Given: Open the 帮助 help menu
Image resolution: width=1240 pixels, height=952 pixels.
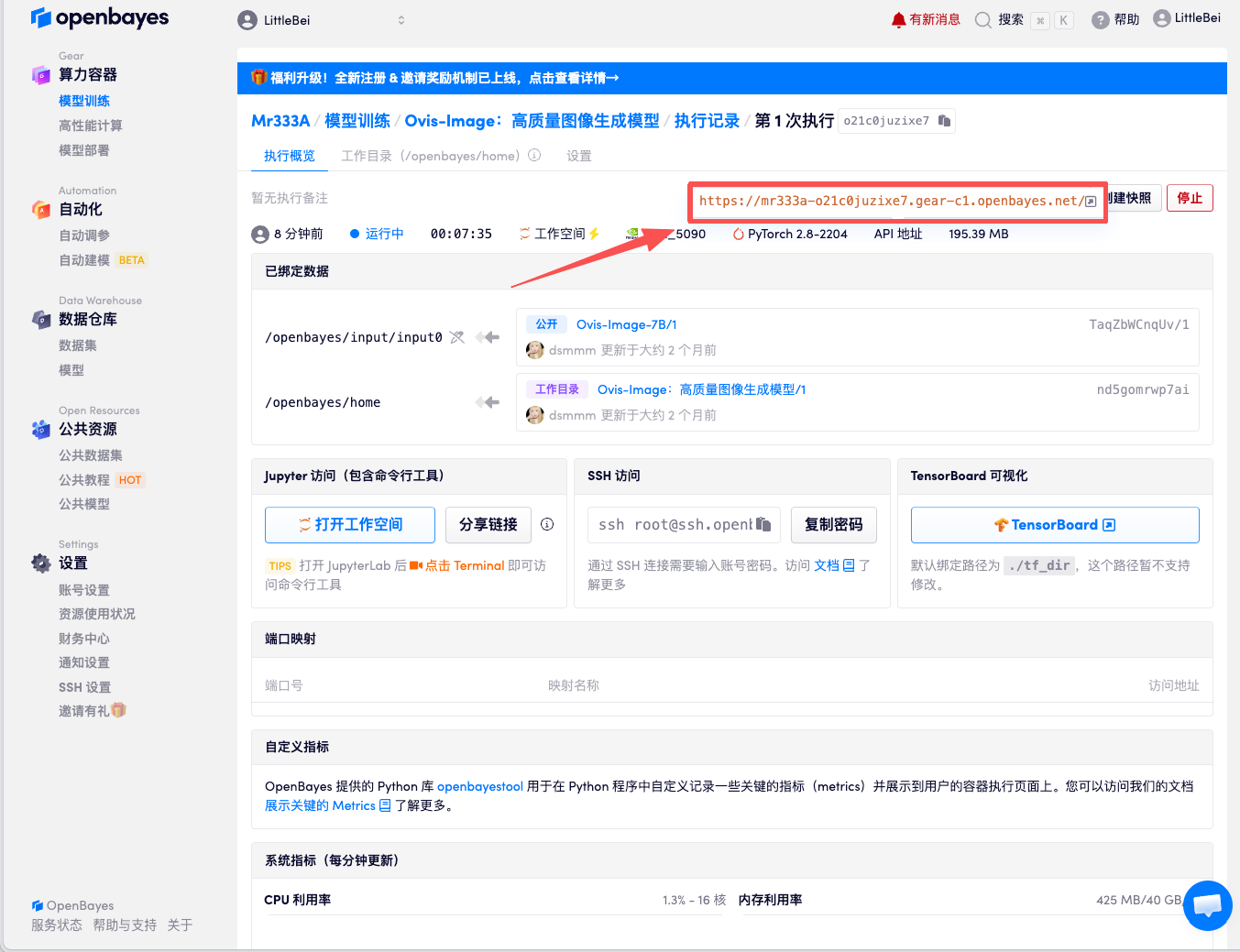Looking at the screenshot, I should pos(1115,19).
